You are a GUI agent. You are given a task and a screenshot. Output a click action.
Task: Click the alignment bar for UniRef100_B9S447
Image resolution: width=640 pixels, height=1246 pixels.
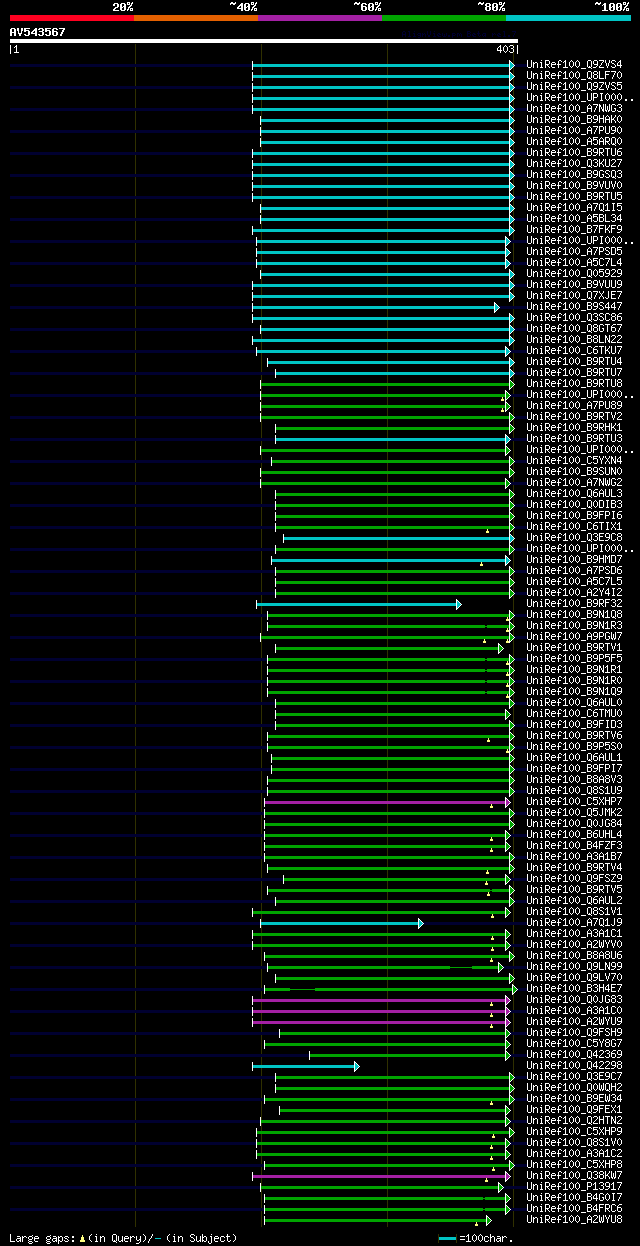tap(375, 307)
